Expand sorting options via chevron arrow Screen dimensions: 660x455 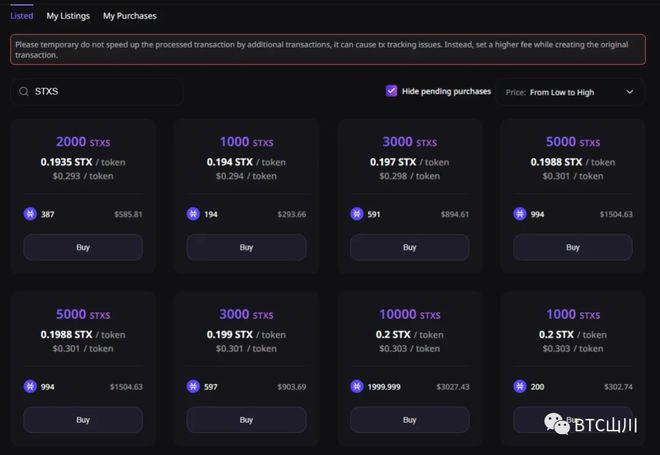tap(630, 92)
